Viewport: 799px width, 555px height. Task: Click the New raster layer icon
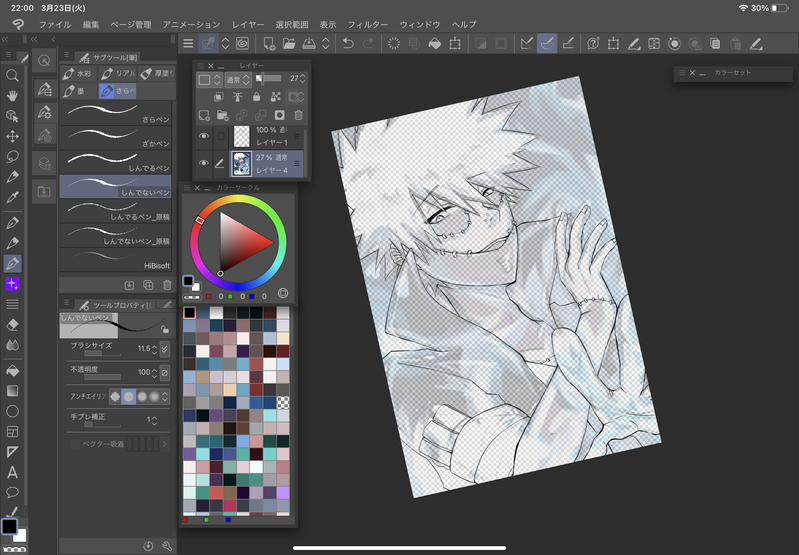tap(204, 115)
